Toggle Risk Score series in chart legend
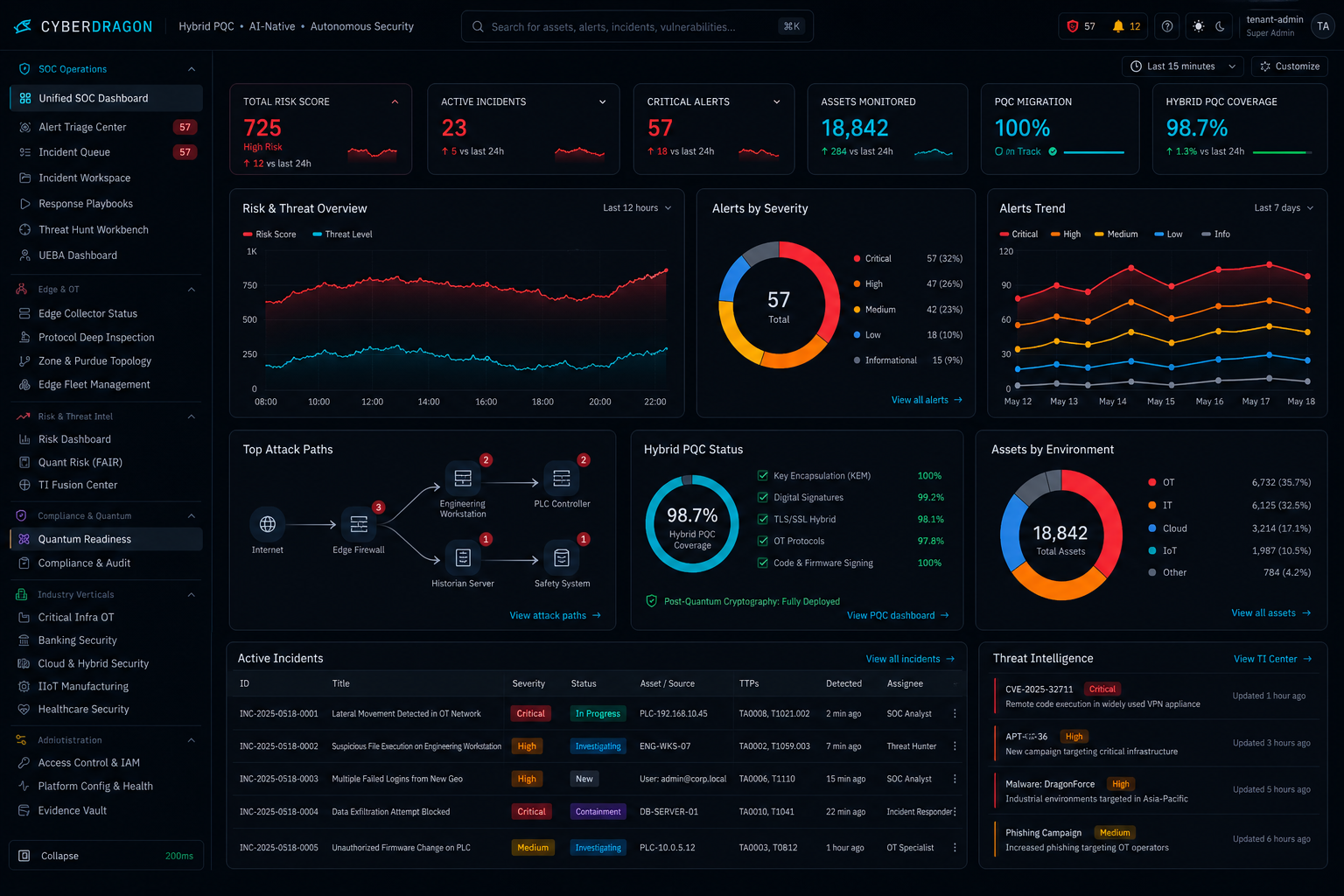This screenshot has height=896, width=1344. click(269, 234)
